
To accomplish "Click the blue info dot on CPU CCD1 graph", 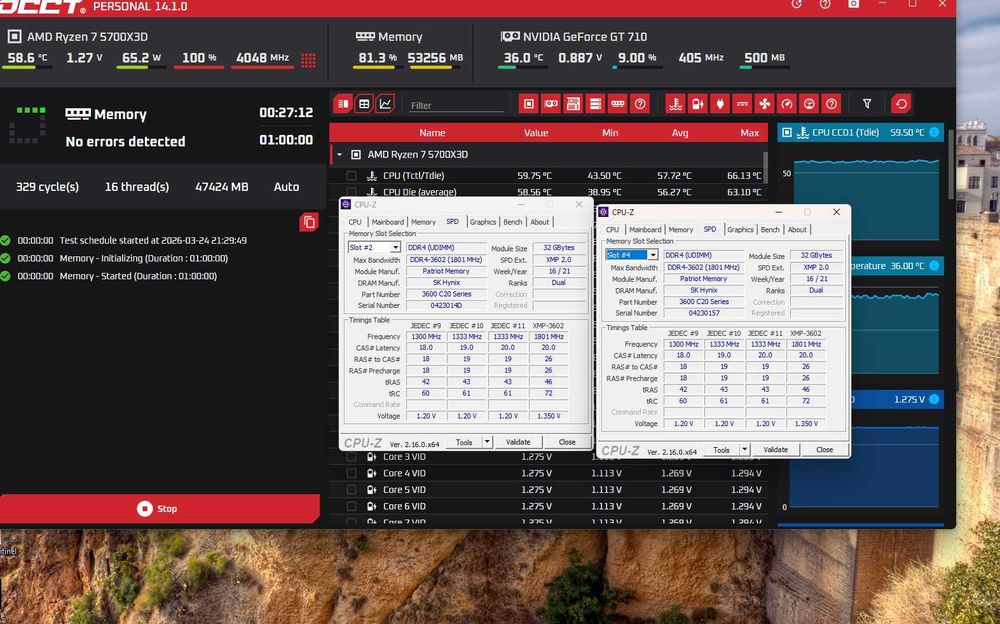I will (934, 132).
